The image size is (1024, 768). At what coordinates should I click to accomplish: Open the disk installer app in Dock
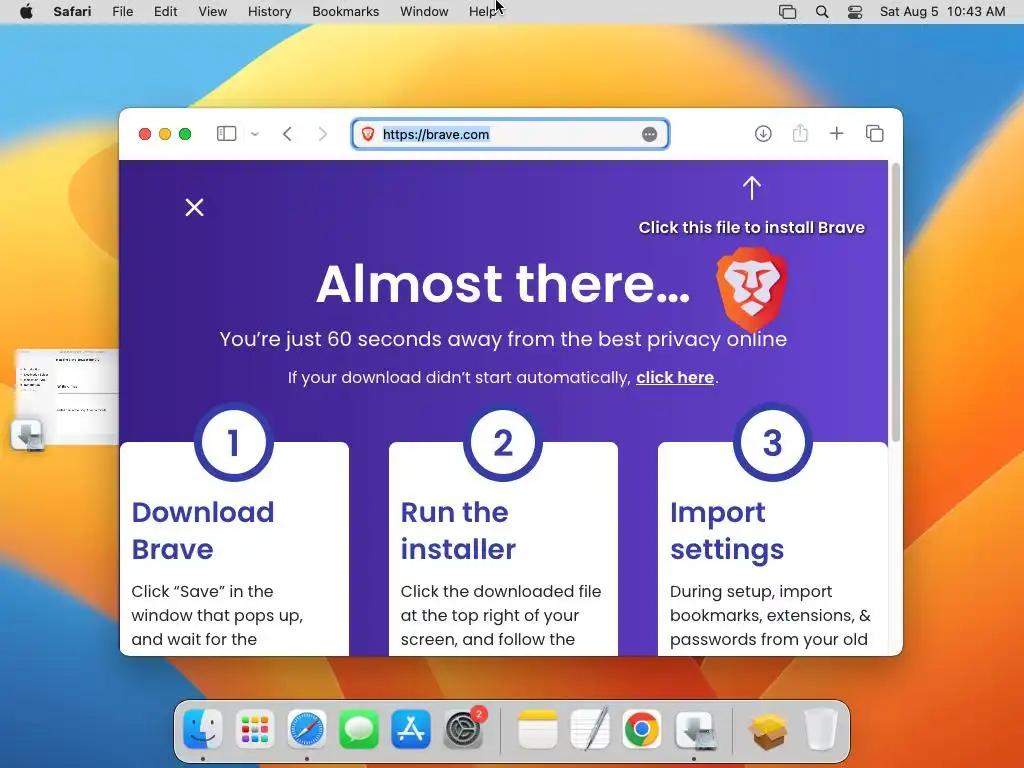coord(694,729)
